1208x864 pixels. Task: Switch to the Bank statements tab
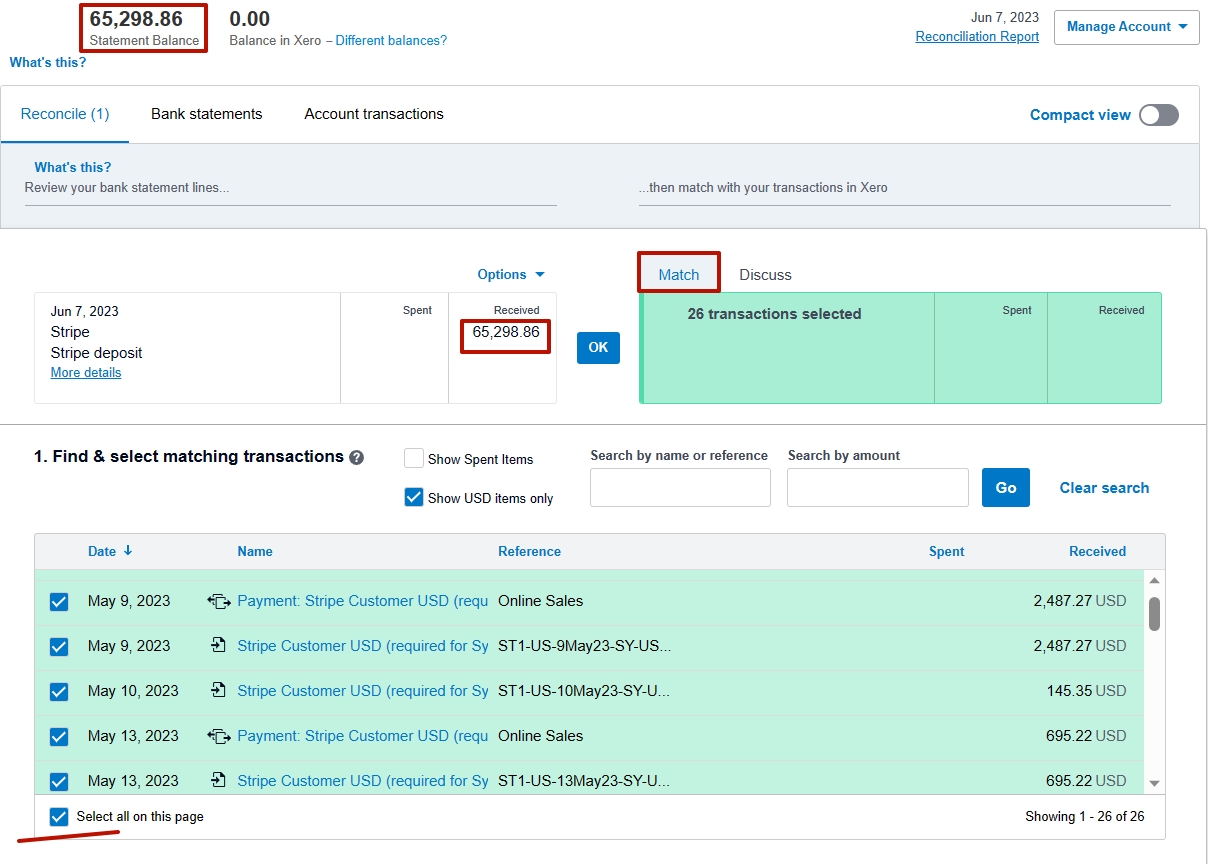pyautogui.click(x=206, y=114)
